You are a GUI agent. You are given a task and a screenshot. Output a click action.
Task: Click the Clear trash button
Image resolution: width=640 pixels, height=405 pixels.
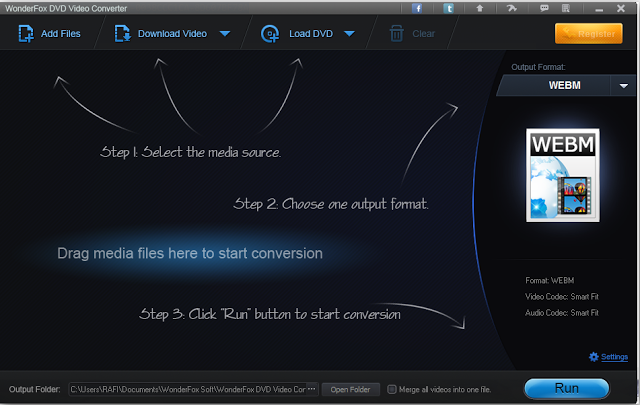[x=412, y=33]
